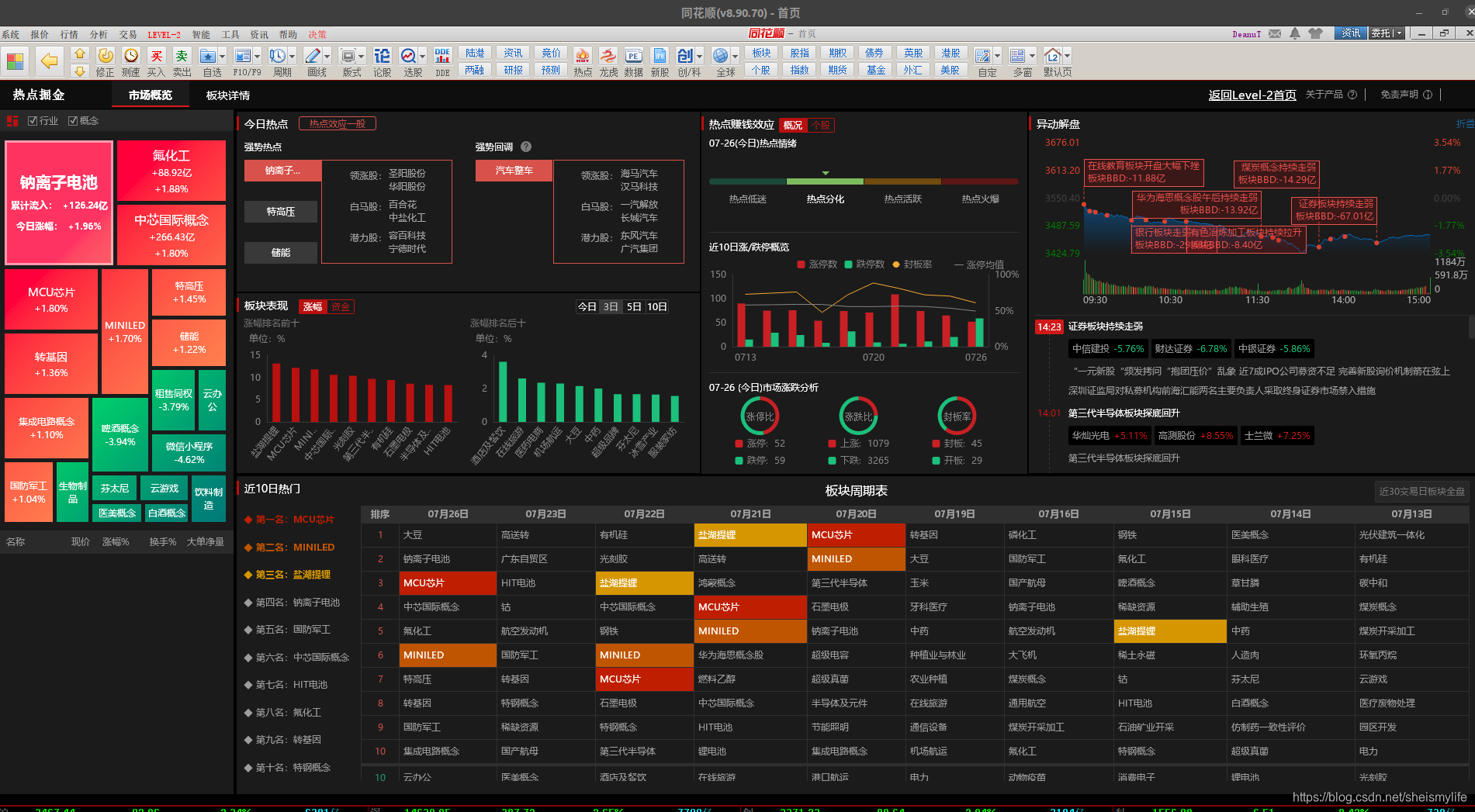The image size is (1475, 812).
Task: Switch sector performance to 涨幅 mode
Action: point(313,307)
